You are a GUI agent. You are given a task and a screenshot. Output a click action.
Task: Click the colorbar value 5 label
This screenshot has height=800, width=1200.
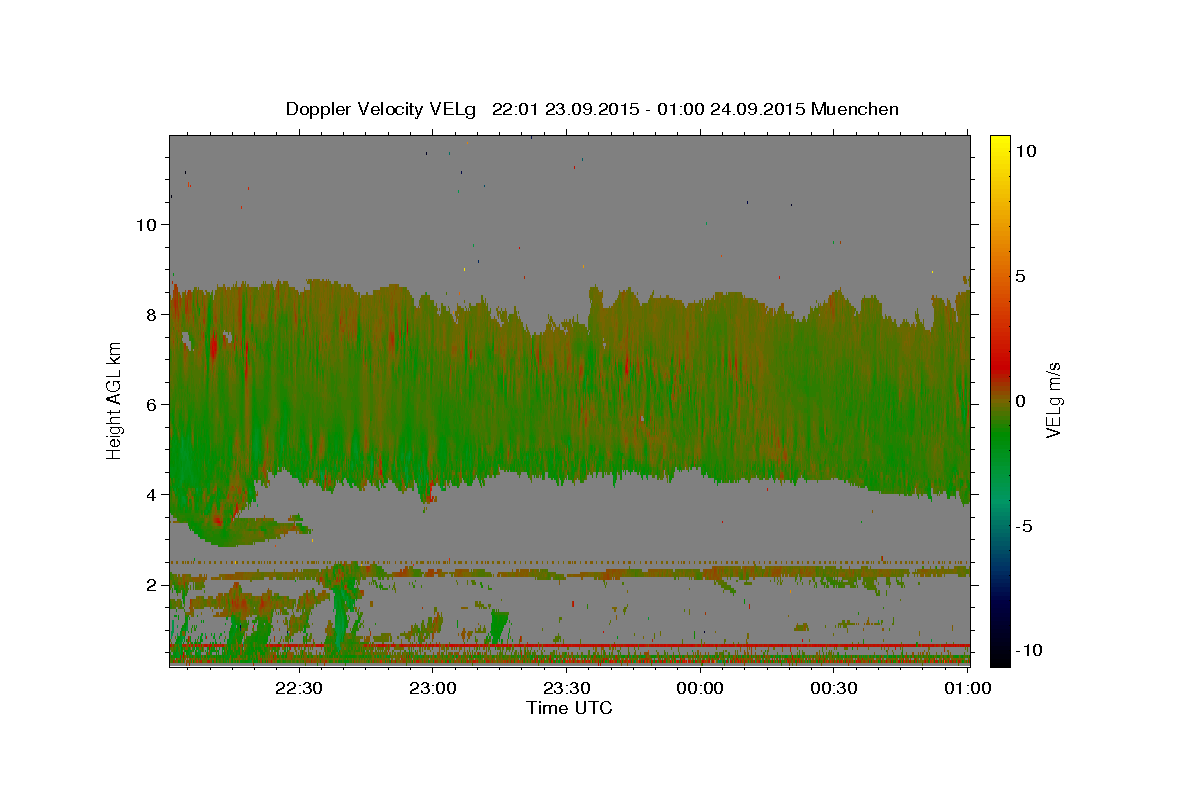tap(1020, 275)
